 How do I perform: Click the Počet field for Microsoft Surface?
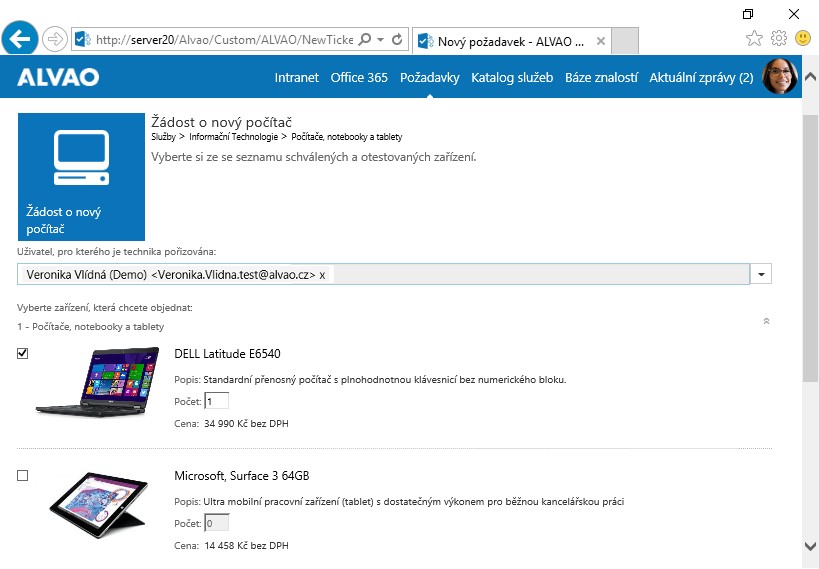pyautogui.click(x=217, y=524)
